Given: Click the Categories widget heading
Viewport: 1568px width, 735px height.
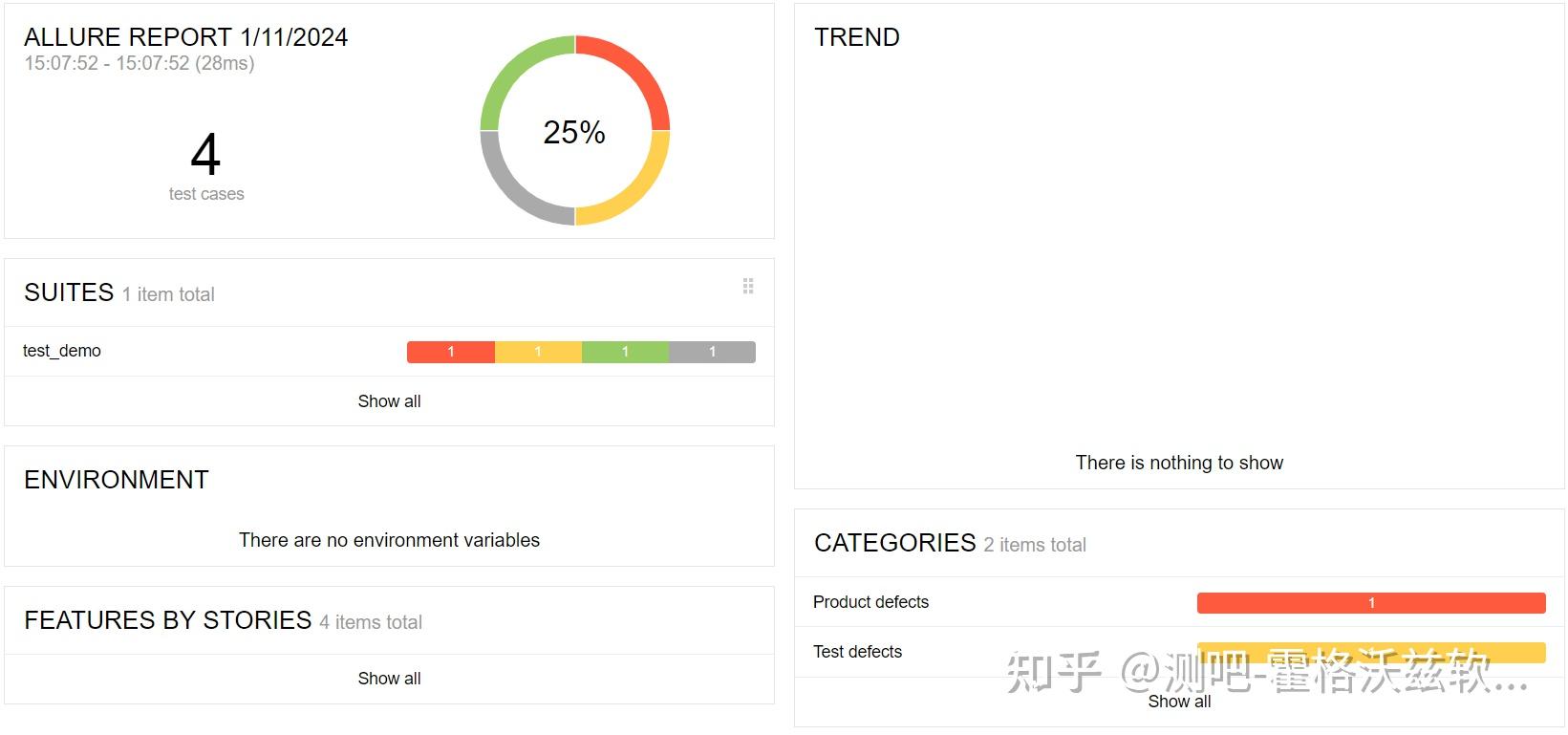Looking at the screenshot, I should [x=894, y=543].
